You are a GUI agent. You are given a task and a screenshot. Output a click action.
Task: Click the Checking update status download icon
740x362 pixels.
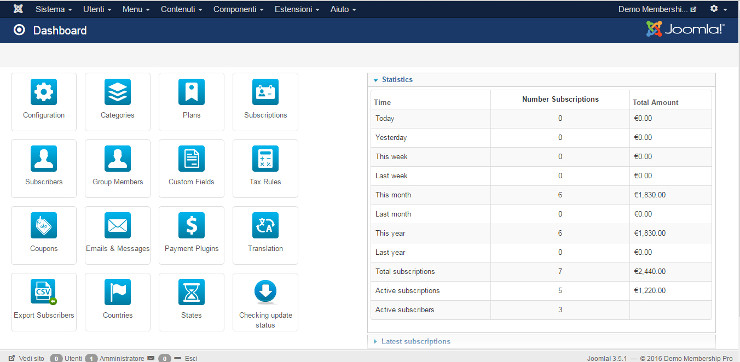[x=265, y=292]
